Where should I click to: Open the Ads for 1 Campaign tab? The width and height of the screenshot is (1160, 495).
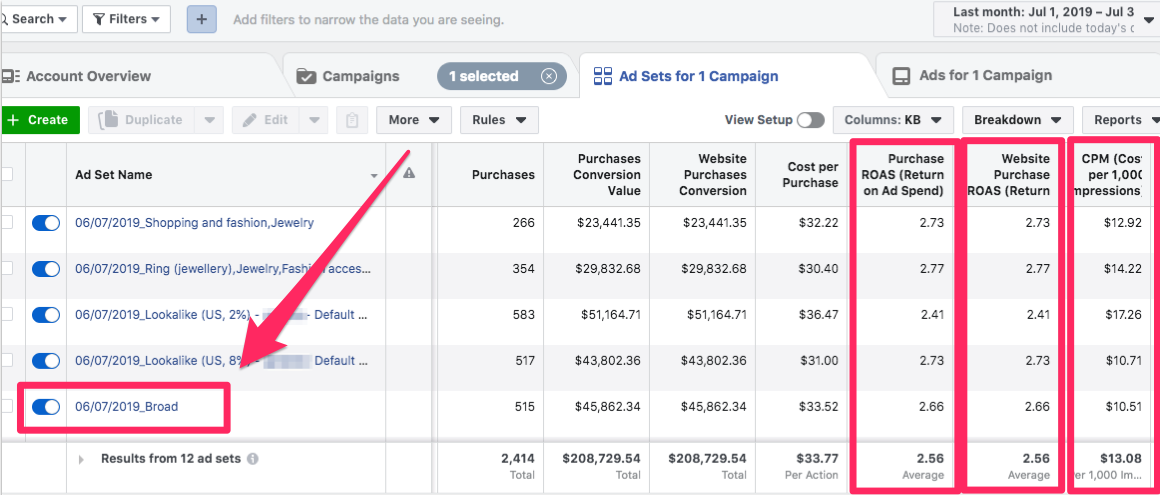coord(985,76)
